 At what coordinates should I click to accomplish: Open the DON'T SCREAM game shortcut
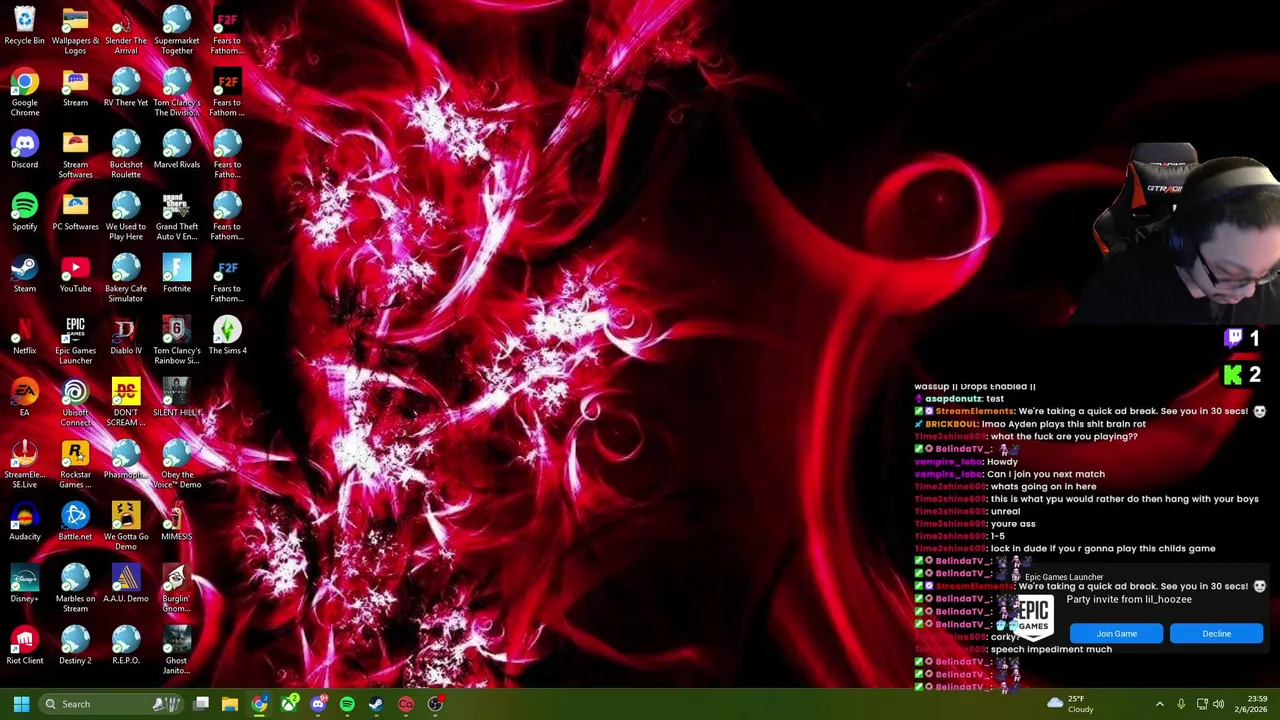126,403
